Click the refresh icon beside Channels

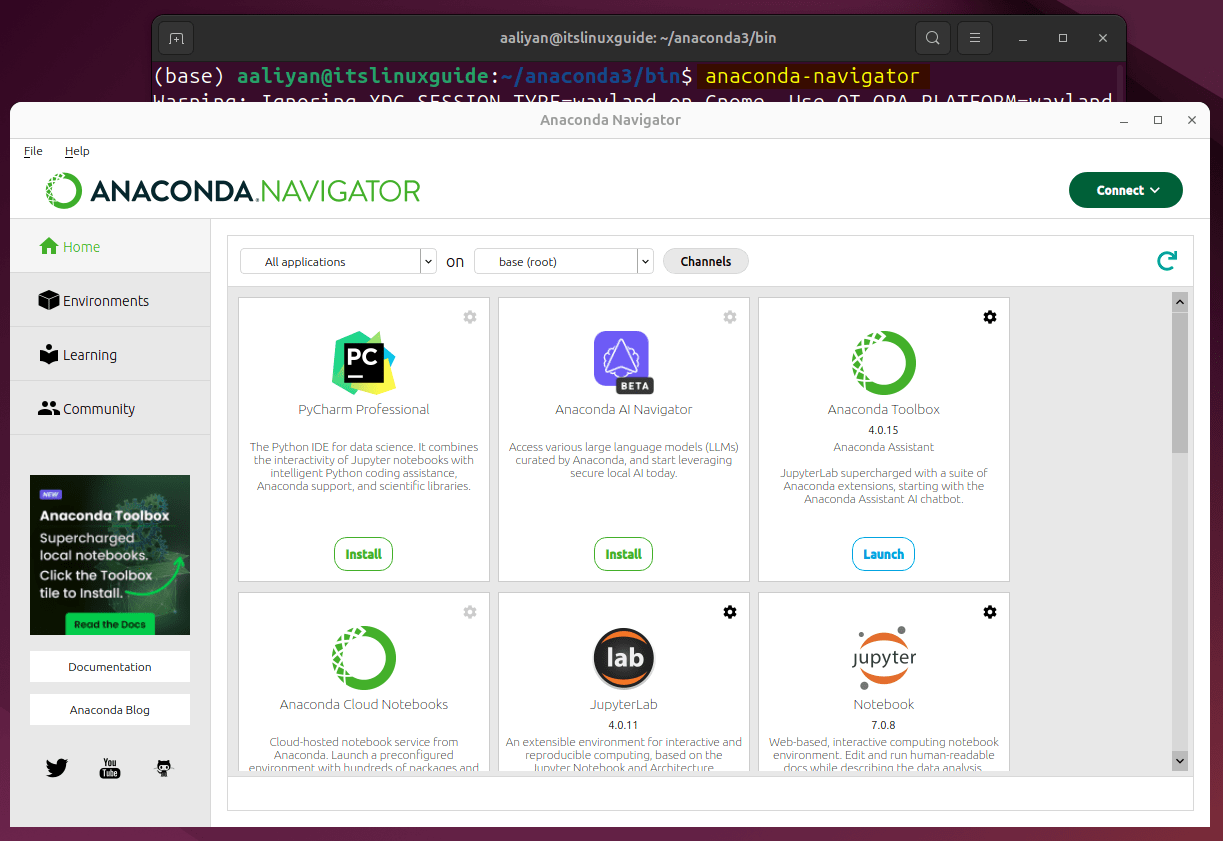click(x=1166, y=262)
